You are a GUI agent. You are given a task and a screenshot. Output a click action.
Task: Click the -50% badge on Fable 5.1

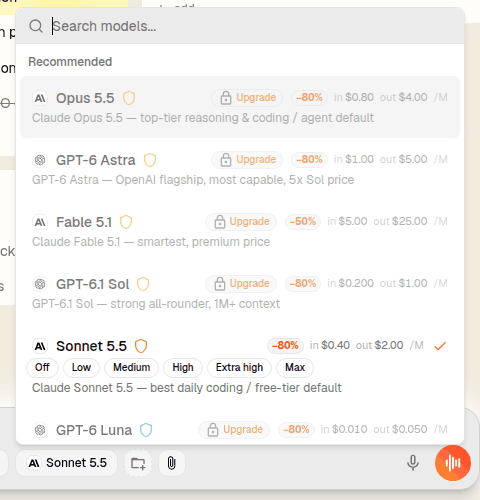pos(303,221)
